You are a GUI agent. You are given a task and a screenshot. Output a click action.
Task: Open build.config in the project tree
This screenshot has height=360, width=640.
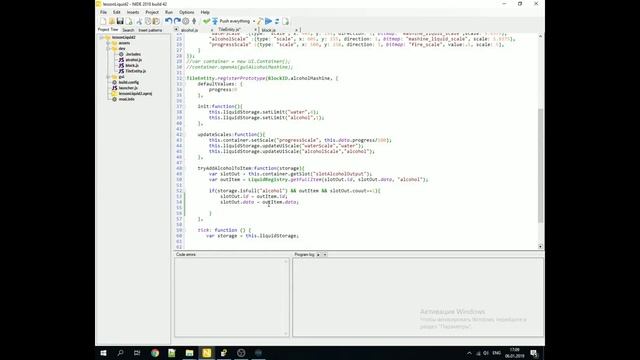pos(129,82)
